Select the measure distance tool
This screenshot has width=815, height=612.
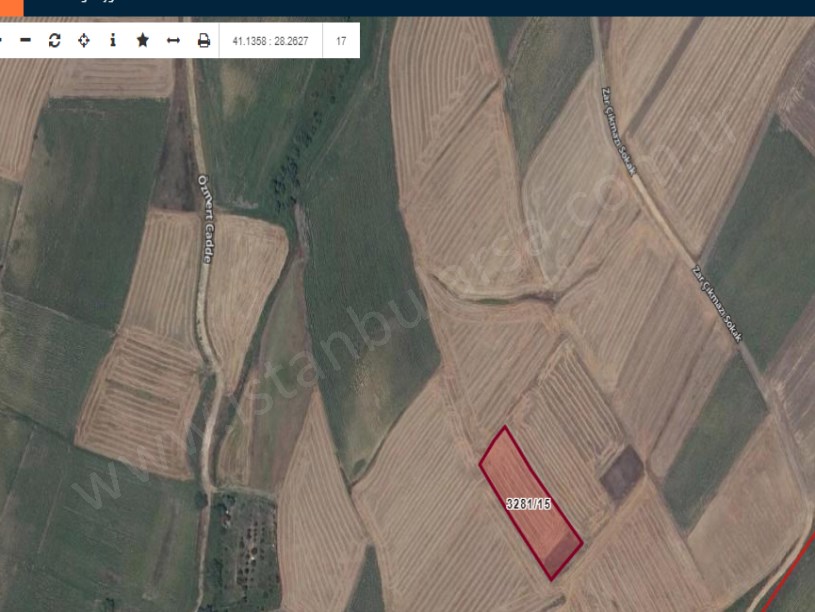(172, 42)
